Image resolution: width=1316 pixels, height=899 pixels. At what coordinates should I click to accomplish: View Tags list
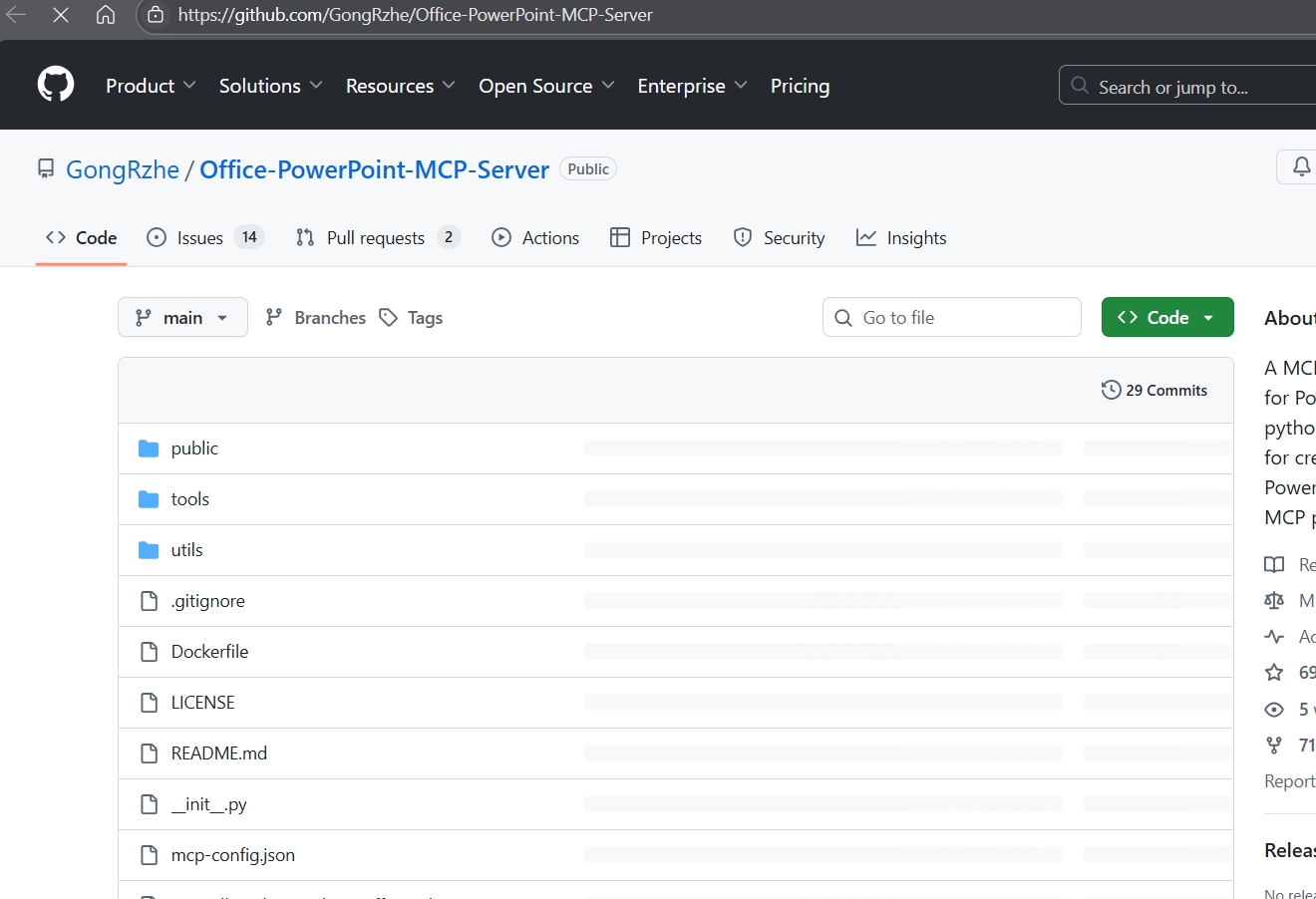[x=411, y=317]
